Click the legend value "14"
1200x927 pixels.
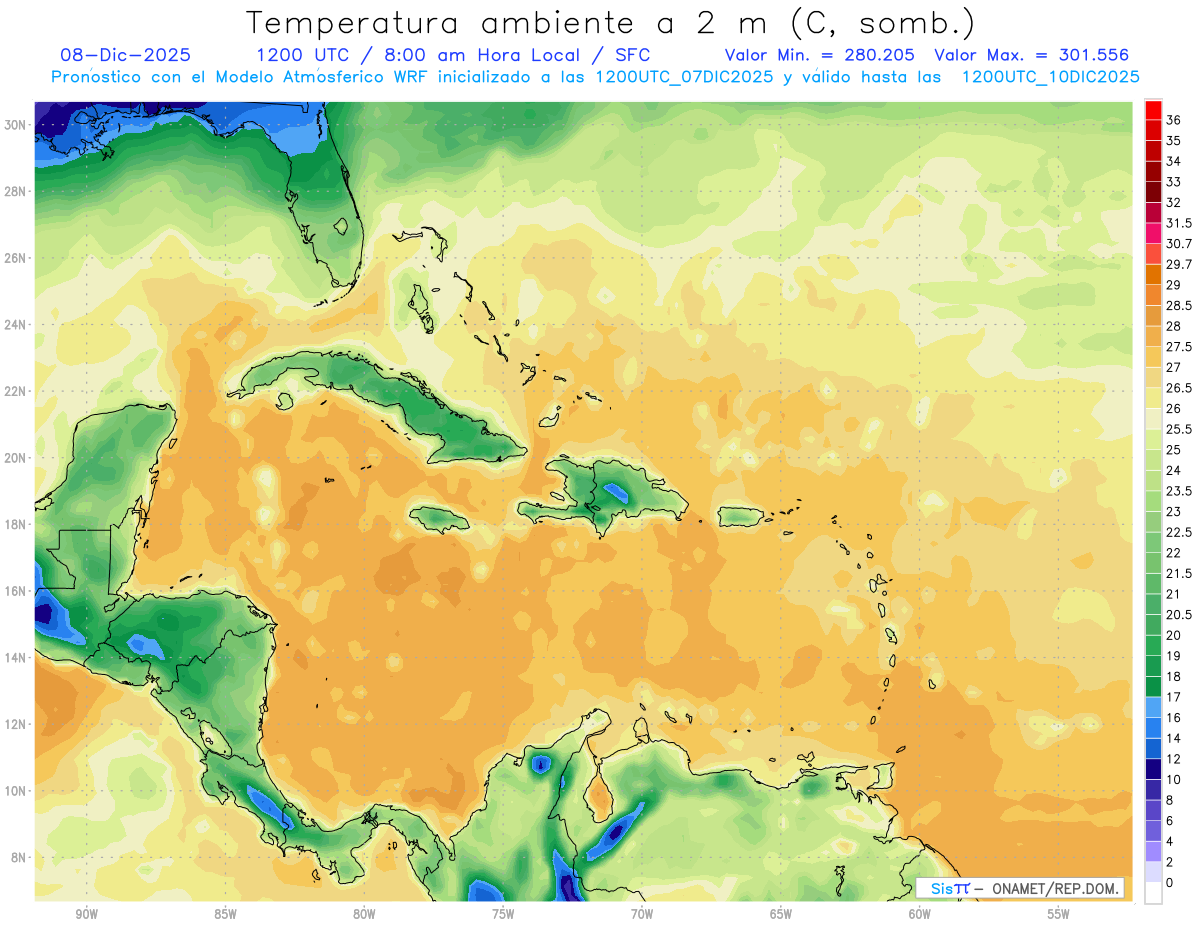(1173, 738)
